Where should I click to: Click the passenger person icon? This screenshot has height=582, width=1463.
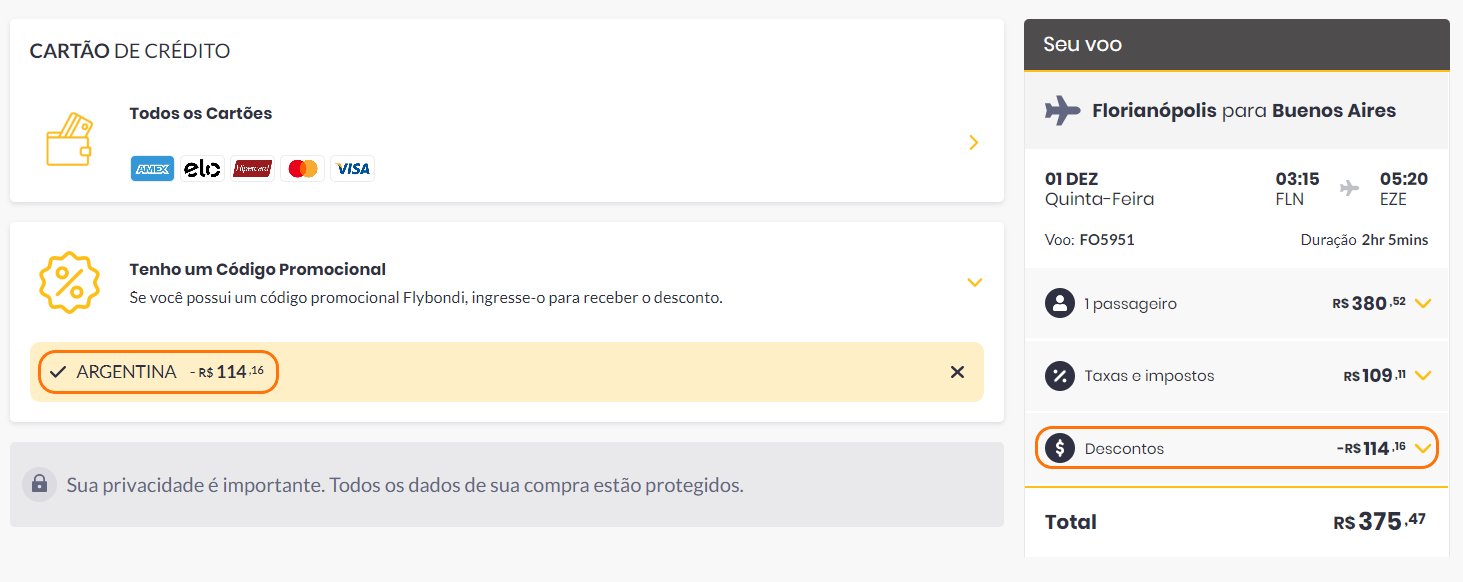[1059, 303]
